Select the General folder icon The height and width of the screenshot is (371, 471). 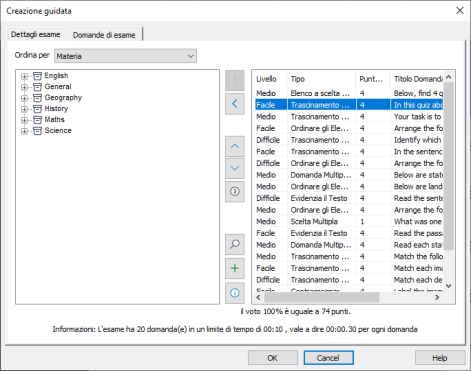click(37, 87)
